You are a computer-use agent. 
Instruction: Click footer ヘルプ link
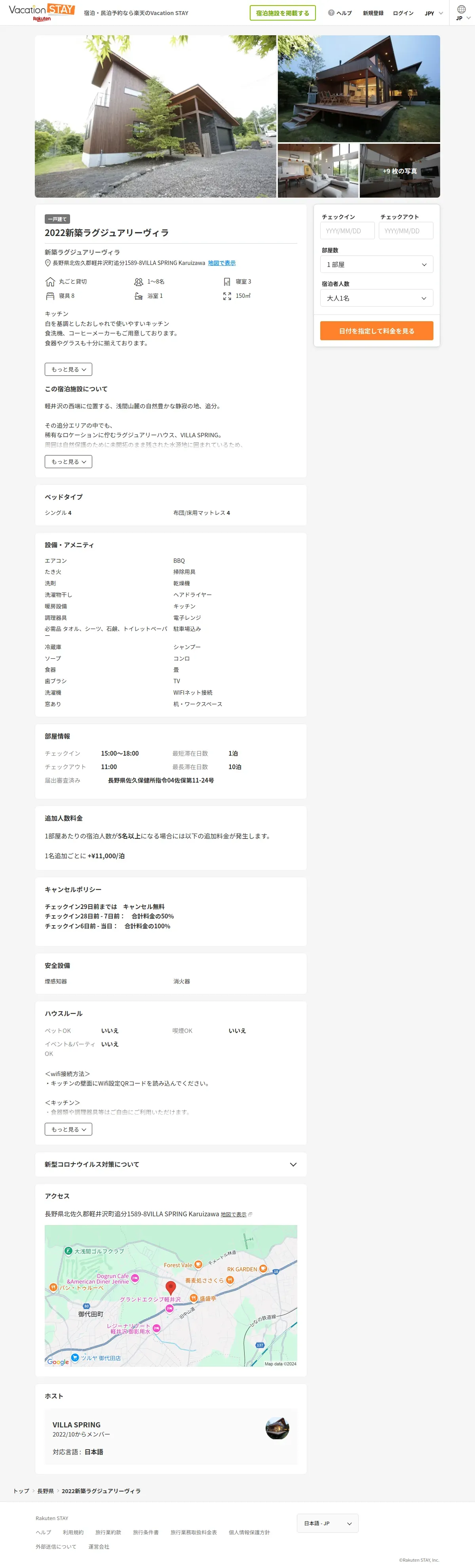pos(43,1532)
